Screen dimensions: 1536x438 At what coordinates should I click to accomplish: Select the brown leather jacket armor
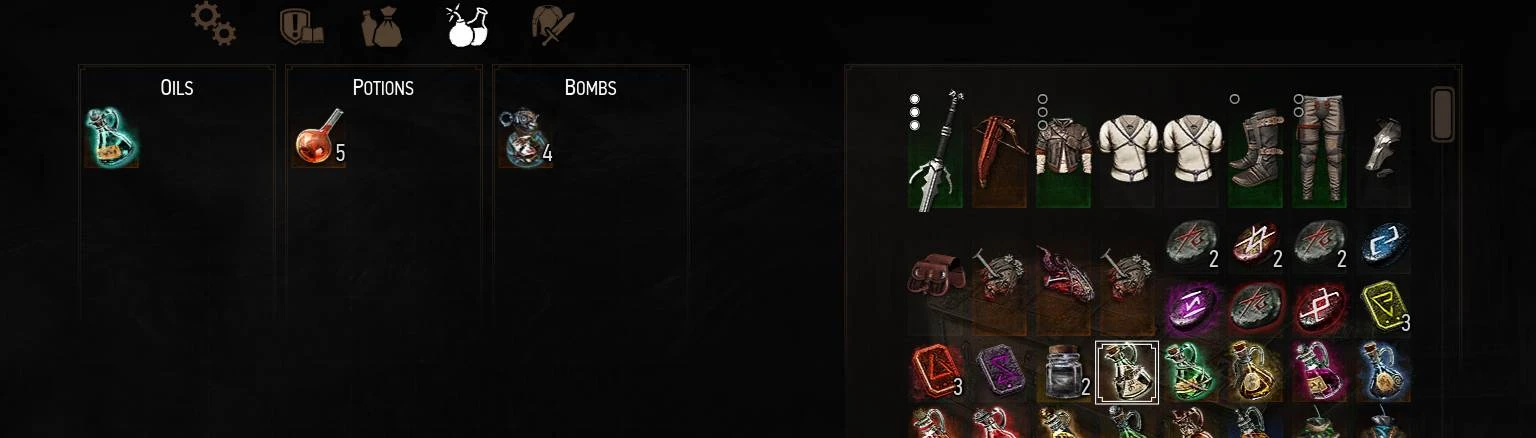pyautogui.click(x=1063, y=150)
